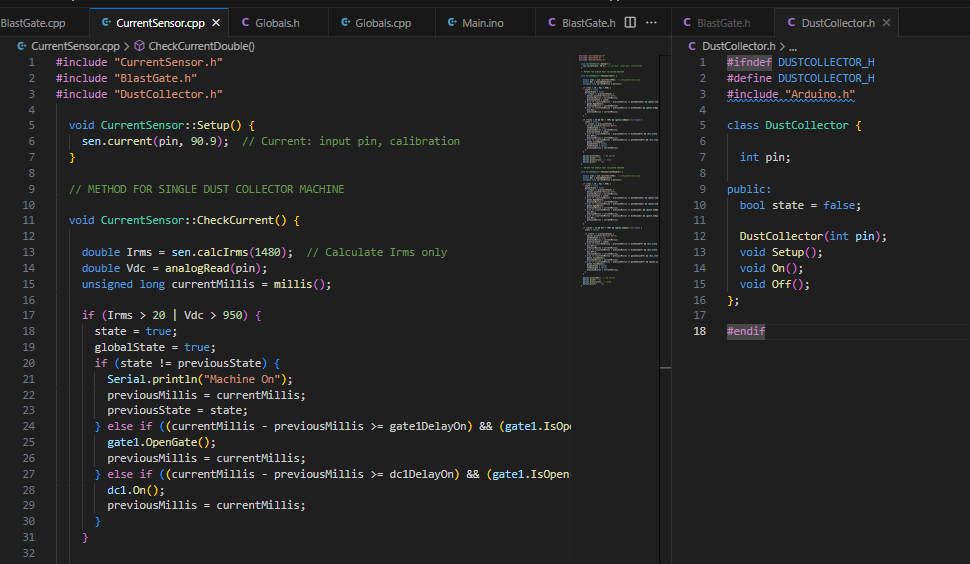Open CurrentSensor.cpp breadcrumb dropdown
970x564 pixels.
[75, 46]
